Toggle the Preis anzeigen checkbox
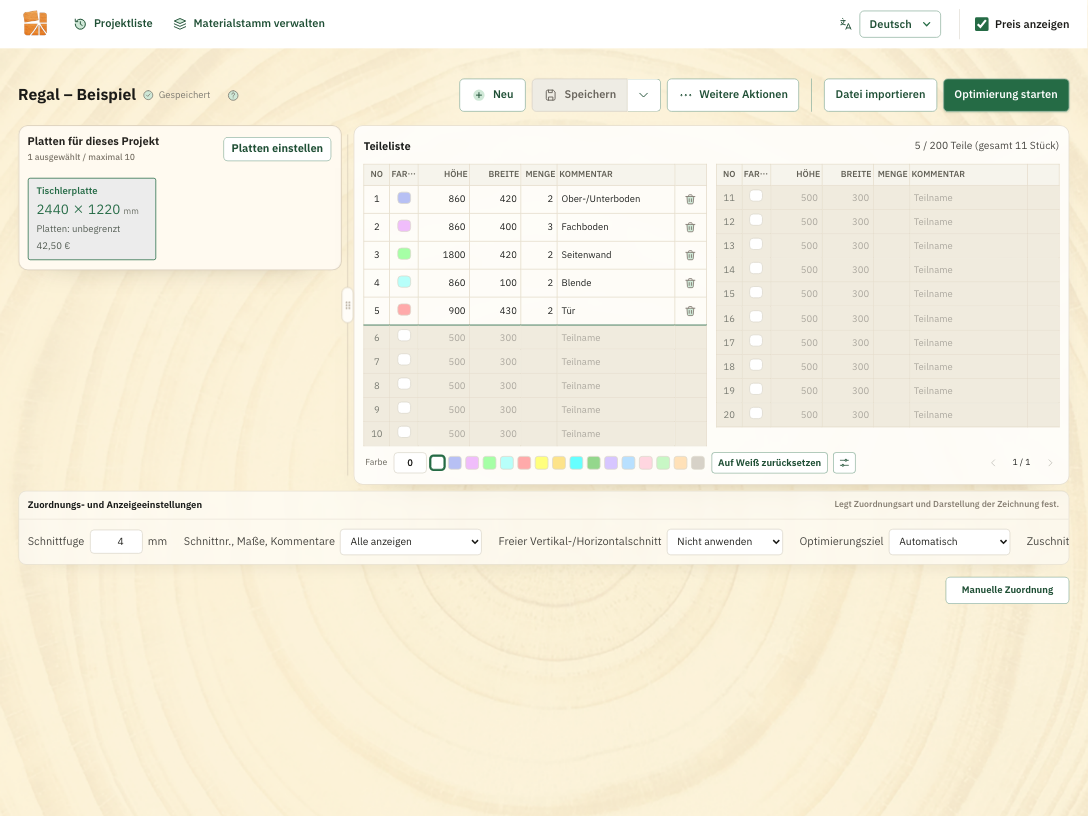 click(982, 24)
